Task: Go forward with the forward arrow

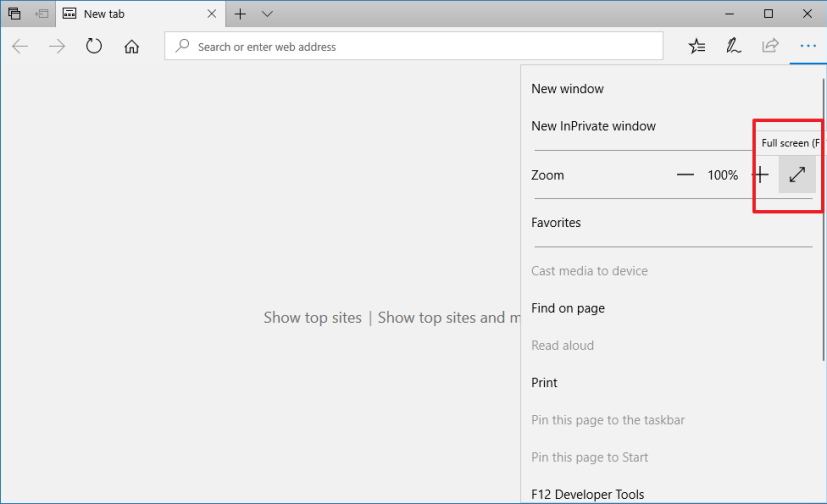Action: point(57,46)
